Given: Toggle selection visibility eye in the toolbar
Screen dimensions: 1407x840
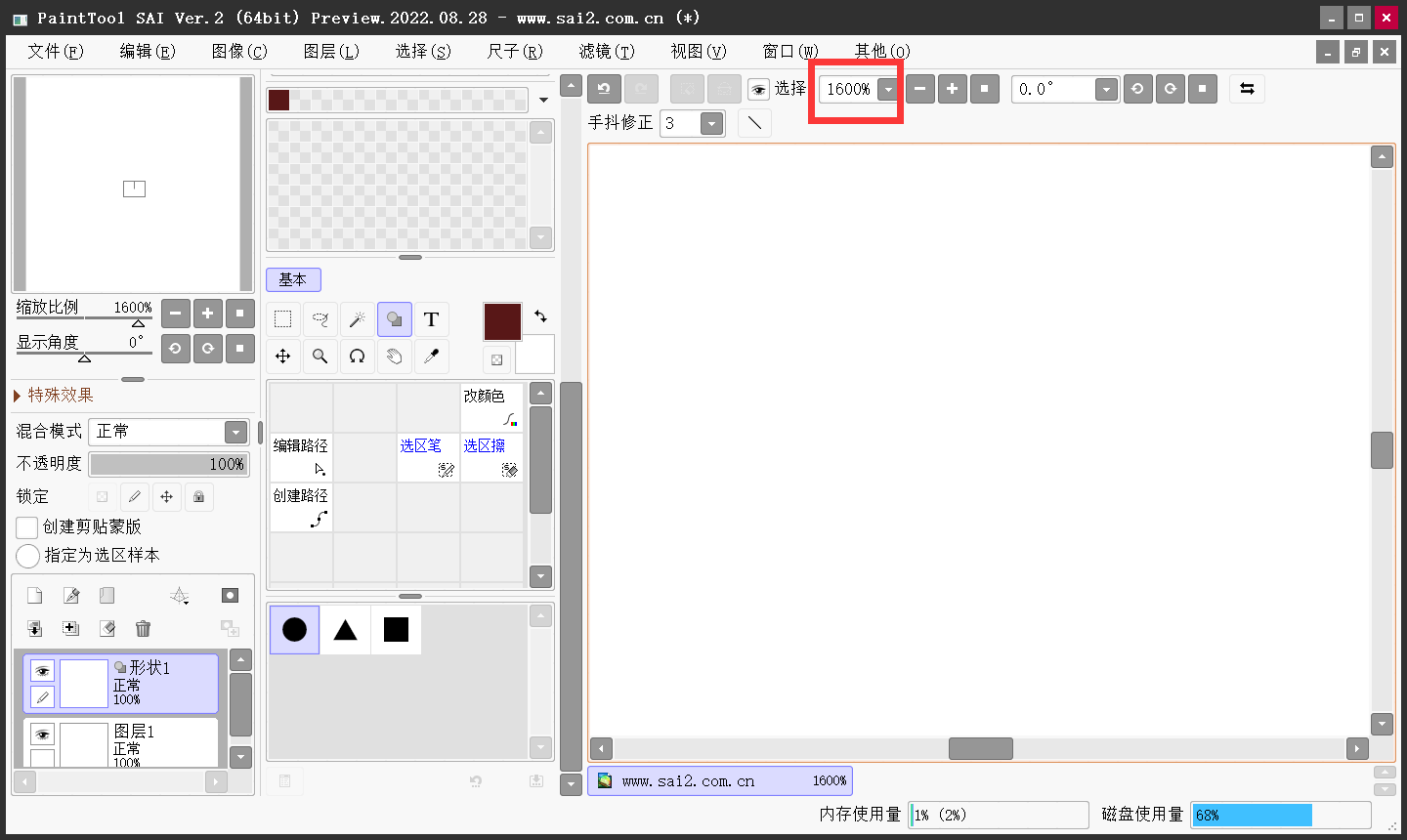Looking at the screenshot, I should 758,90.
